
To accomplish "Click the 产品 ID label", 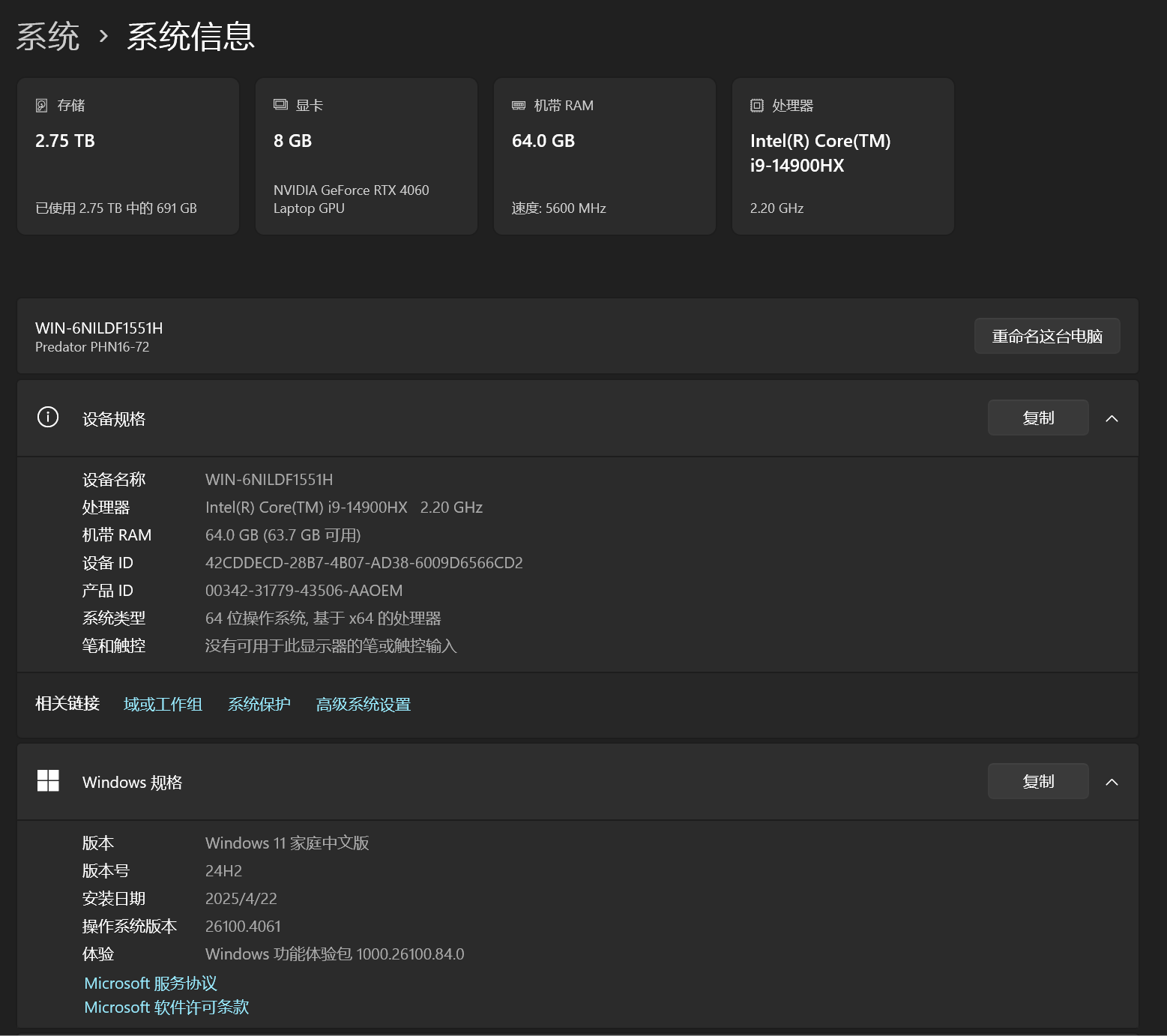I will (x=108, y=590).
